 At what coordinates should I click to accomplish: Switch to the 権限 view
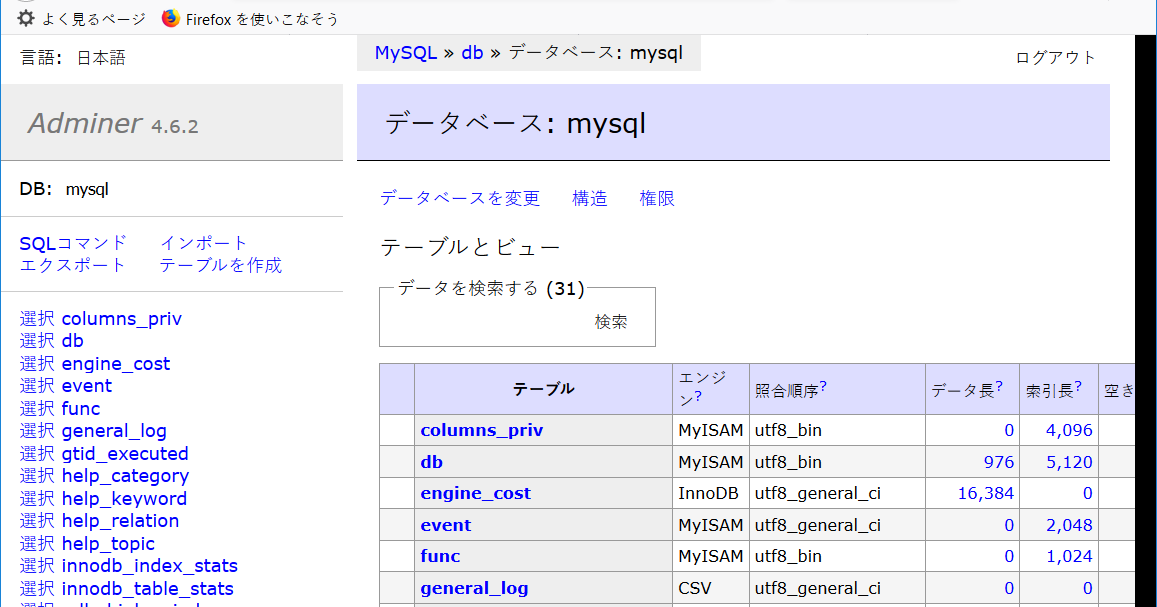click(x=656, y=198)
